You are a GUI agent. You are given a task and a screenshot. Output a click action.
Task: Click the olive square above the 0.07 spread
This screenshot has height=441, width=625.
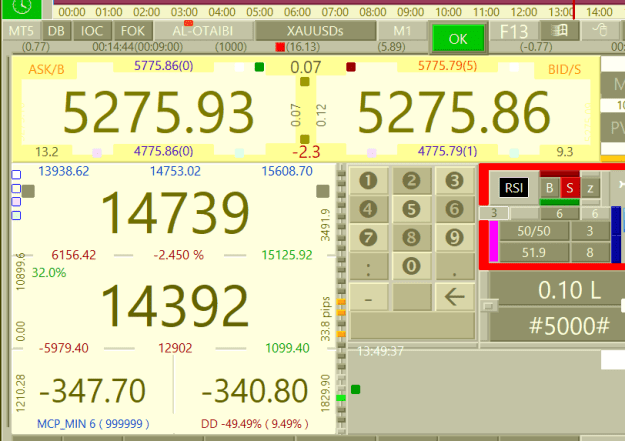(305, 82)
